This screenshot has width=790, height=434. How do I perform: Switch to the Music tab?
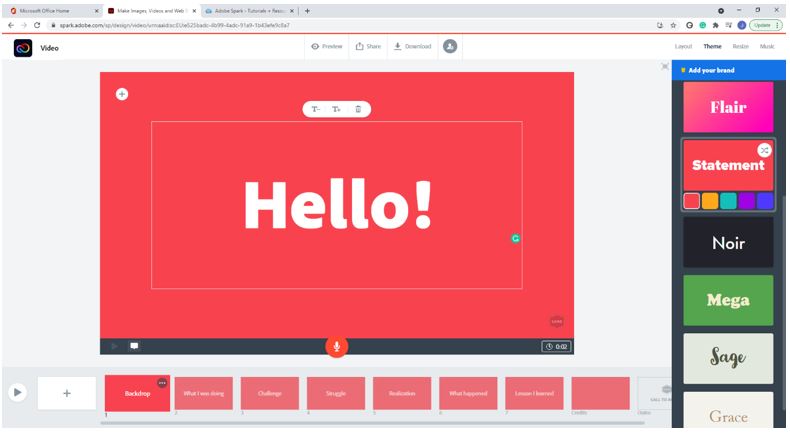(x=767, y=46)
